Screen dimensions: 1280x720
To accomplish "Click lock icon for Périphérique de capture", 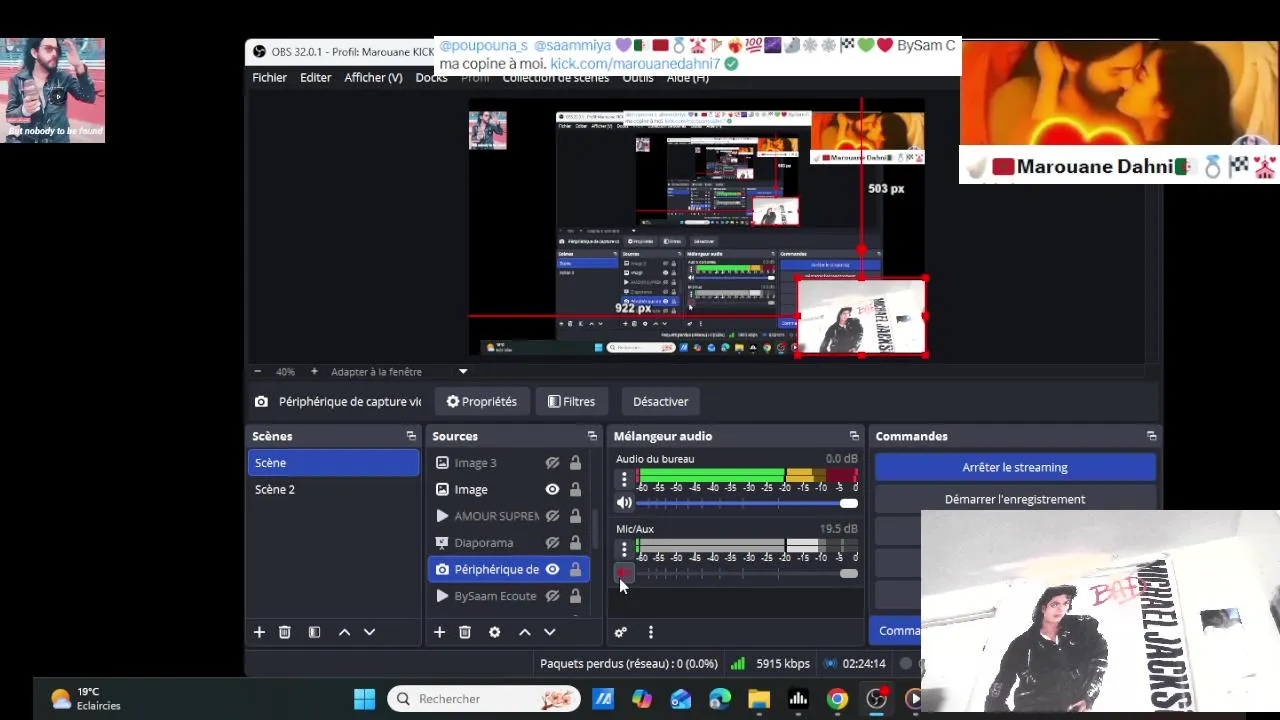I will pos(575,569).
